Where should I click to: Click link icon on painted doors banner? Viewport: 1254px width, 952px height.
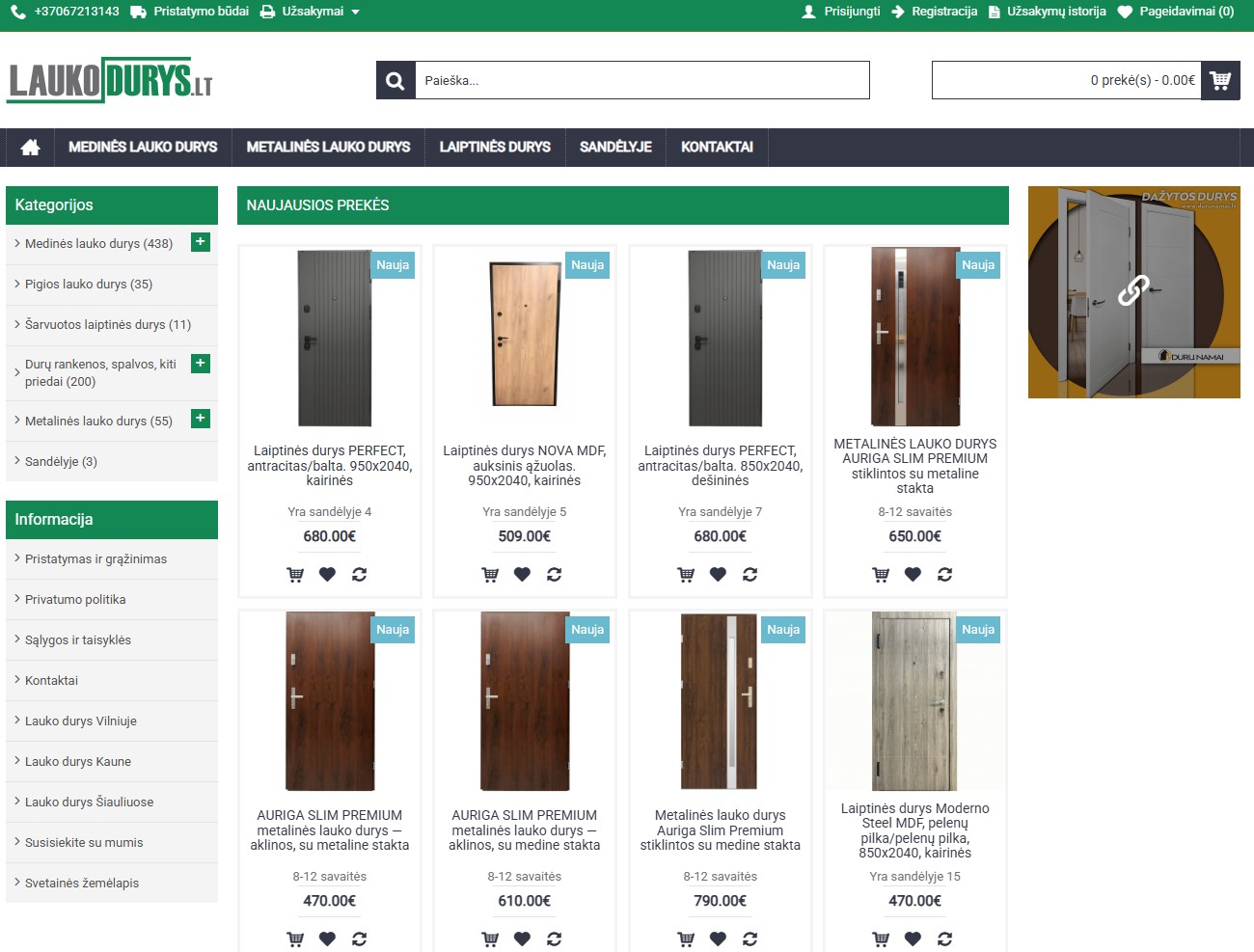coord(1133,290)
